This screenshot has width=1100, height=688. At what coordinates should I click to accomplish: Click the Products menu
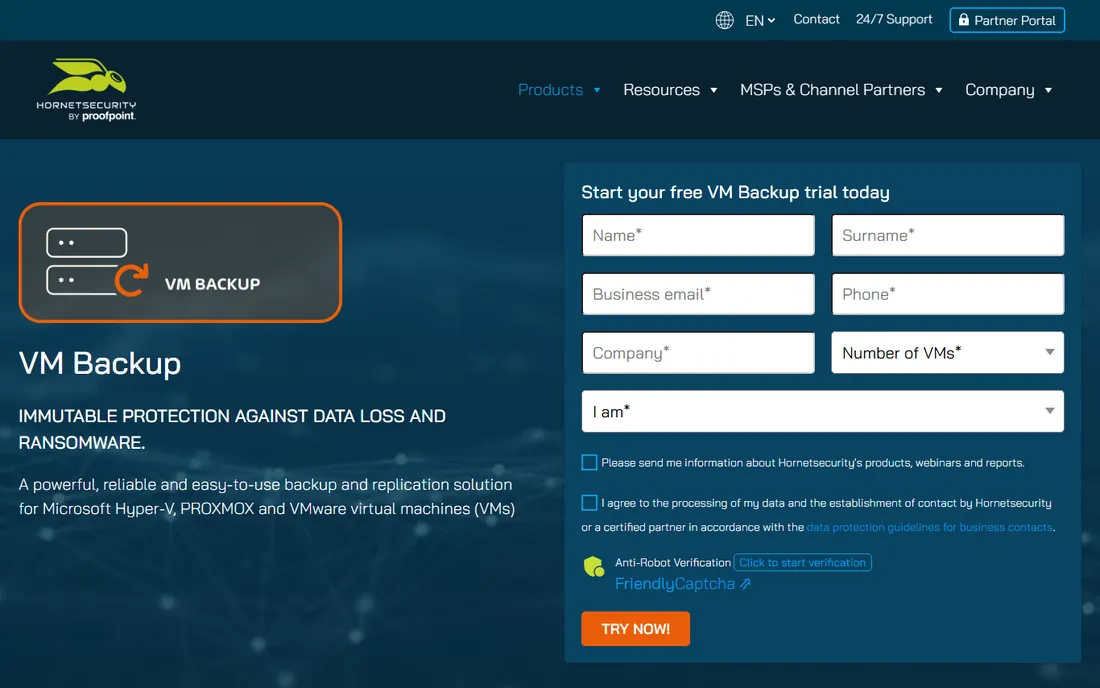[x=559, y=90]
